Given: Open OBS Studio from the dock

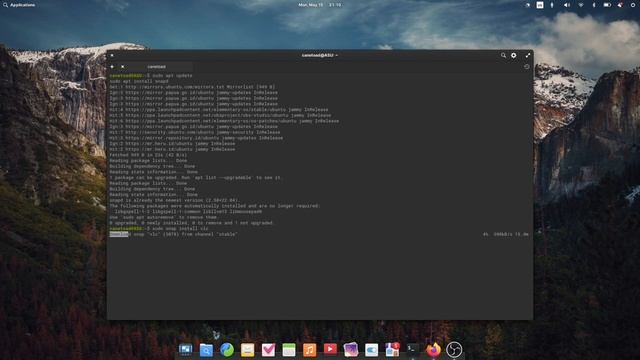Looking at the screenshot, I should [454, 349].
